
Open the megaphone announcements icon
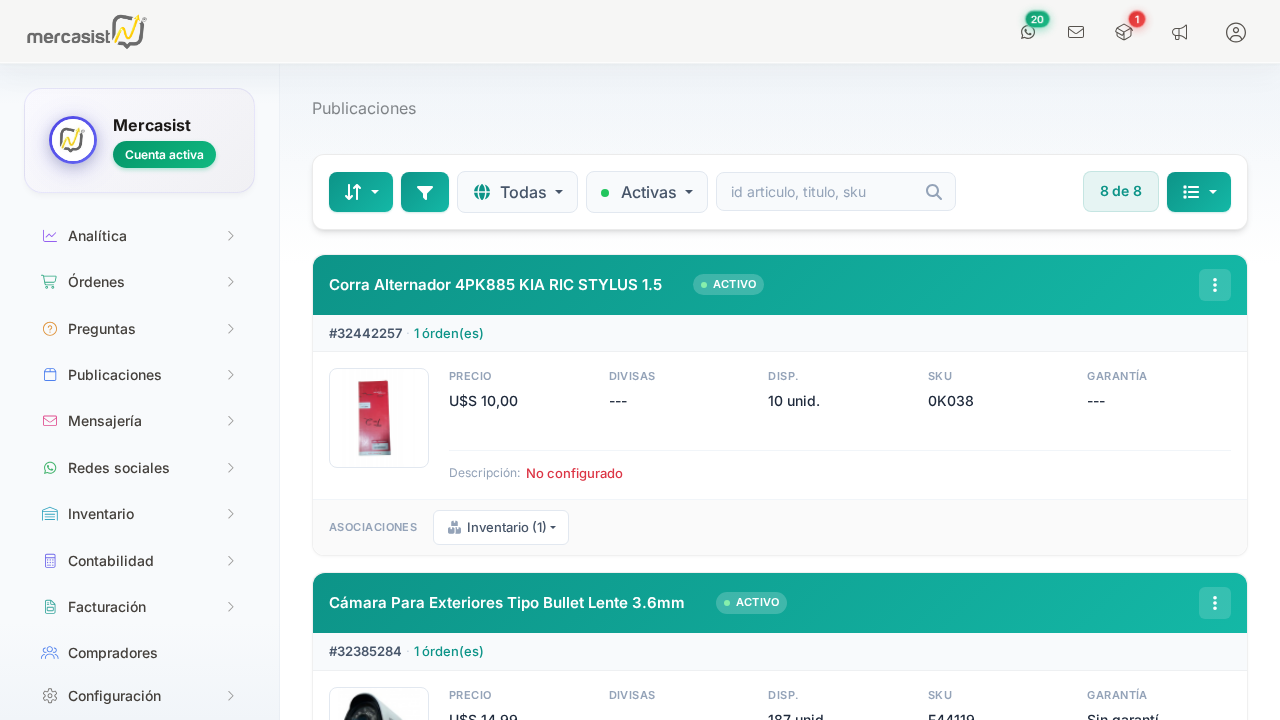click(x=1180, y=32)
